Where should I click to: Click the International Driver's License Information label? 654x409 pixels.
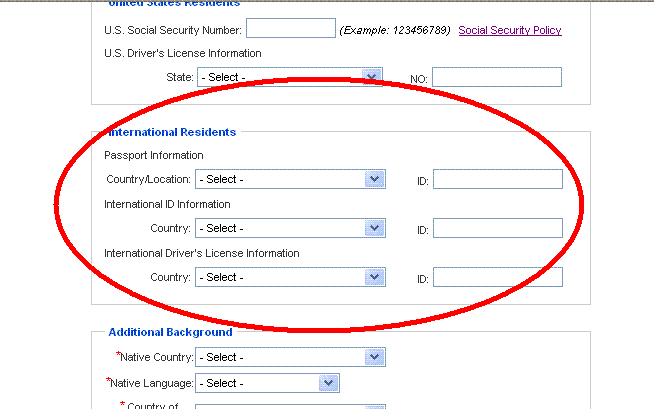click(201, 253)
